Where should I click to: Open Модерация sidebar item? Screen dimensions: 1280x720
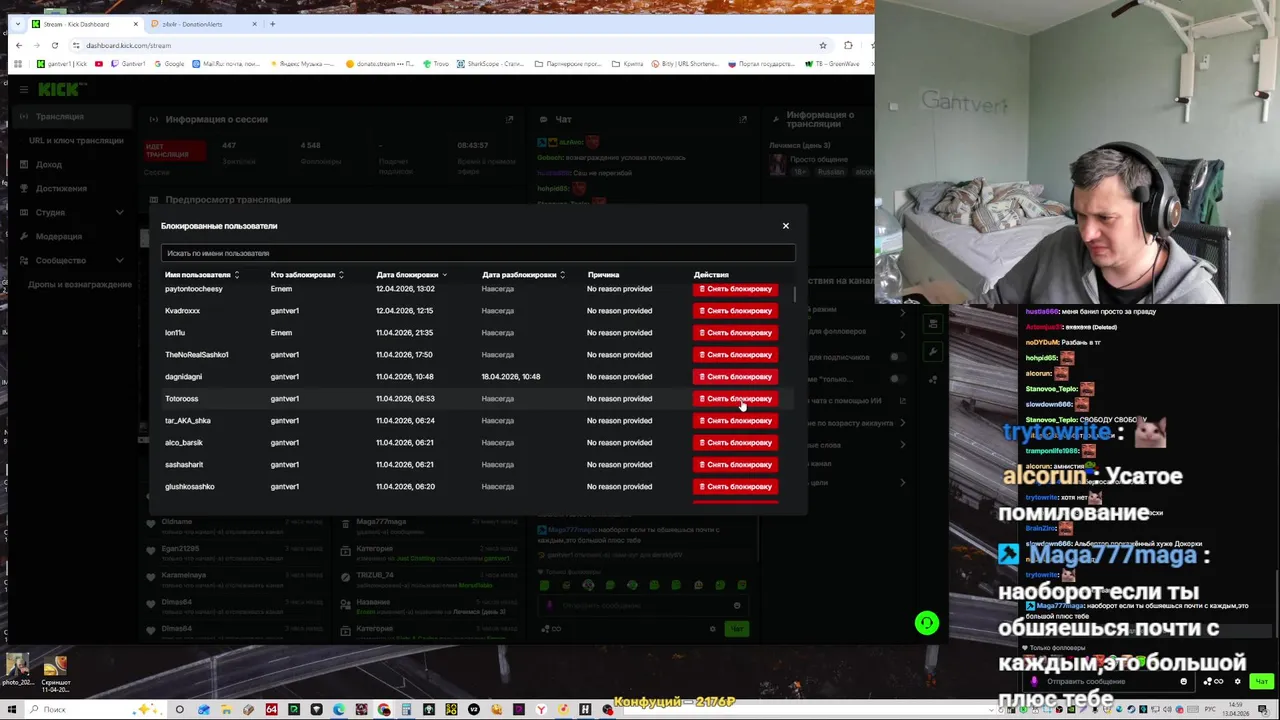(x=58, y=236)
